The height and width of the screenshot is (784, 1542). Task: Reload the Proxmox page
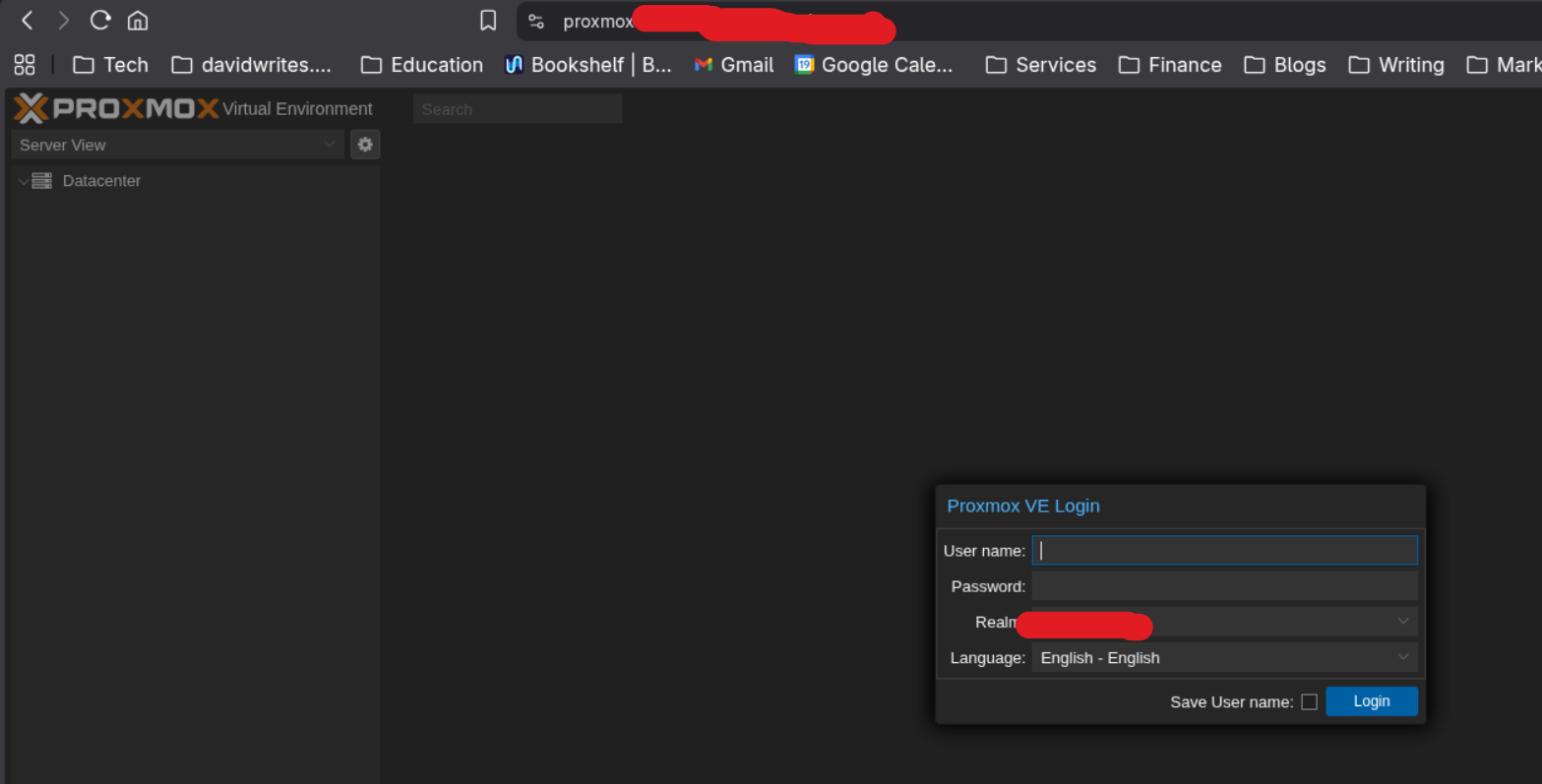point(99,21)
